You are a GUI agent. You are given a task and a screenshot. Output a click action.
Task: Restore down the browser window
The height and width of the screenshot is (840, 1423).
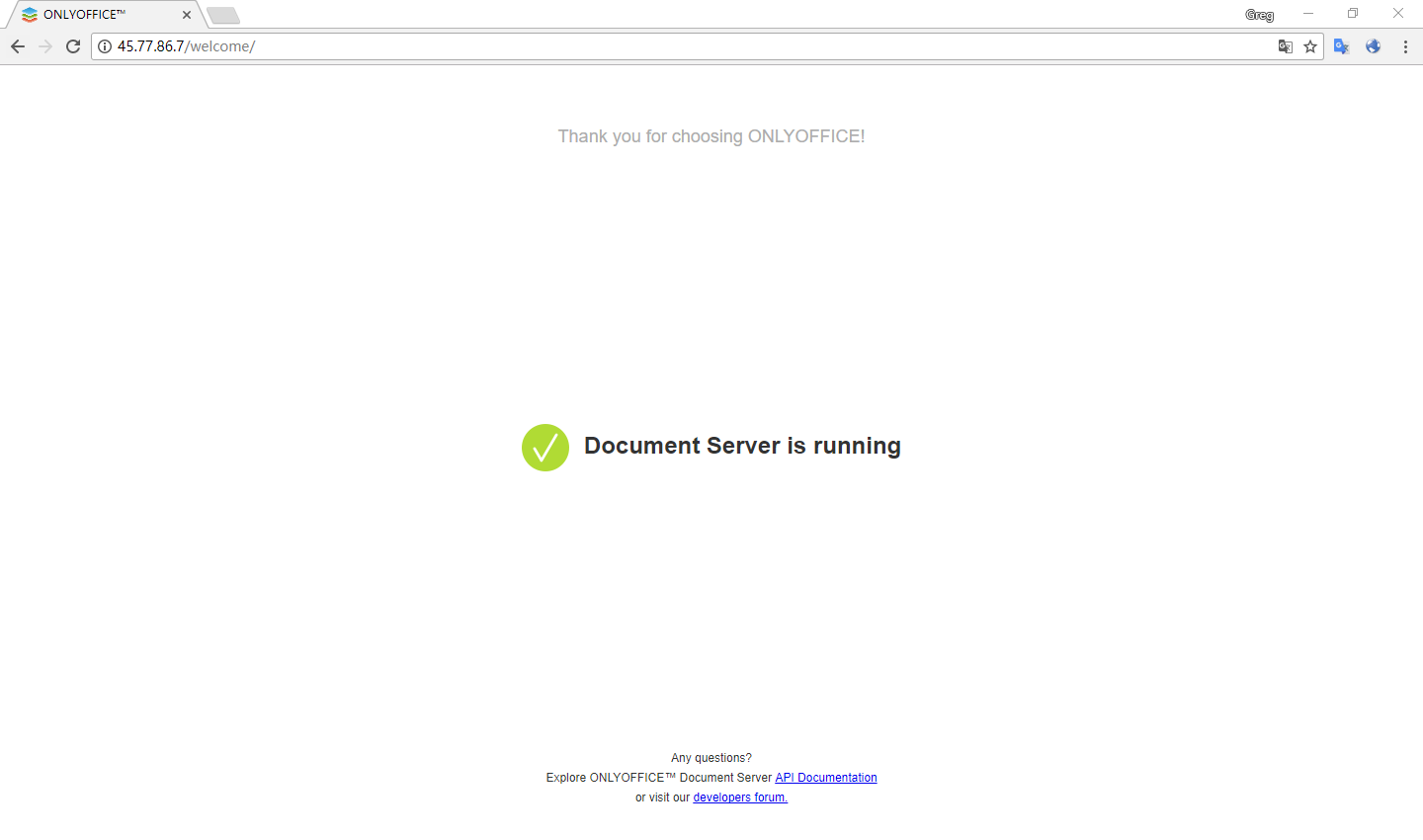point(1353,14)
